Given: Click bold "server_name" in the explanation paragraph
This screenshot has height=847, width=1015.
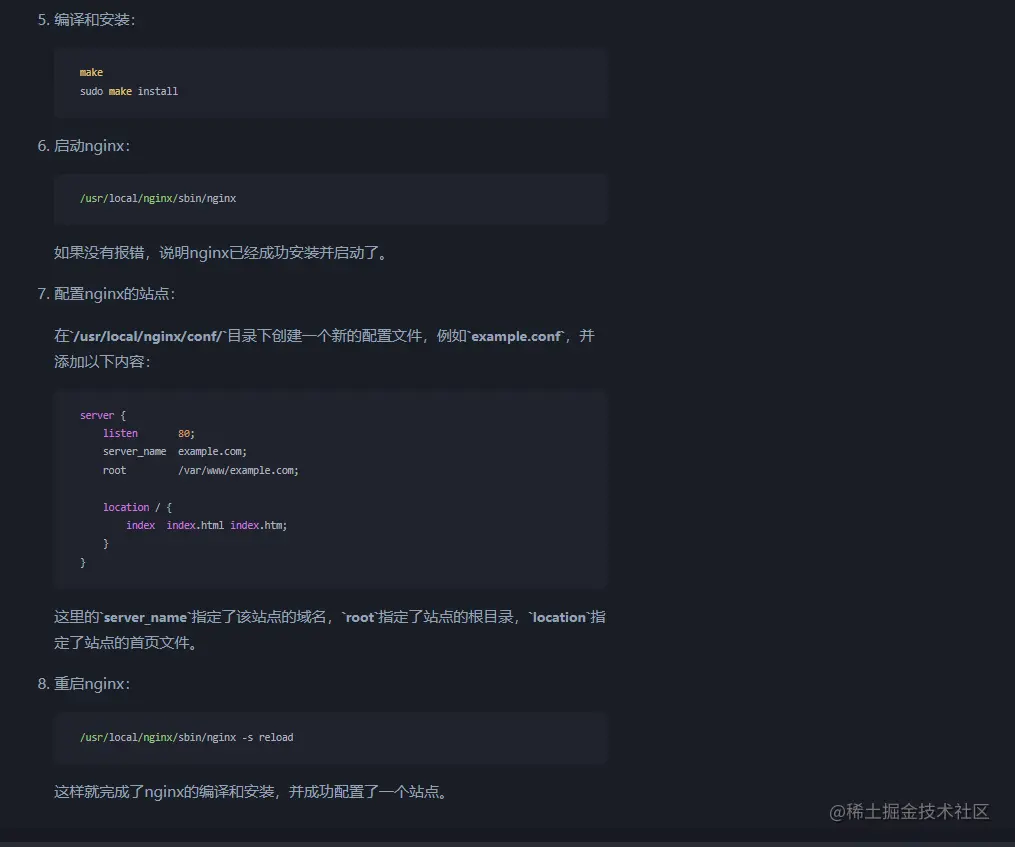Looking at the screenshot, I should click(145, 617).
